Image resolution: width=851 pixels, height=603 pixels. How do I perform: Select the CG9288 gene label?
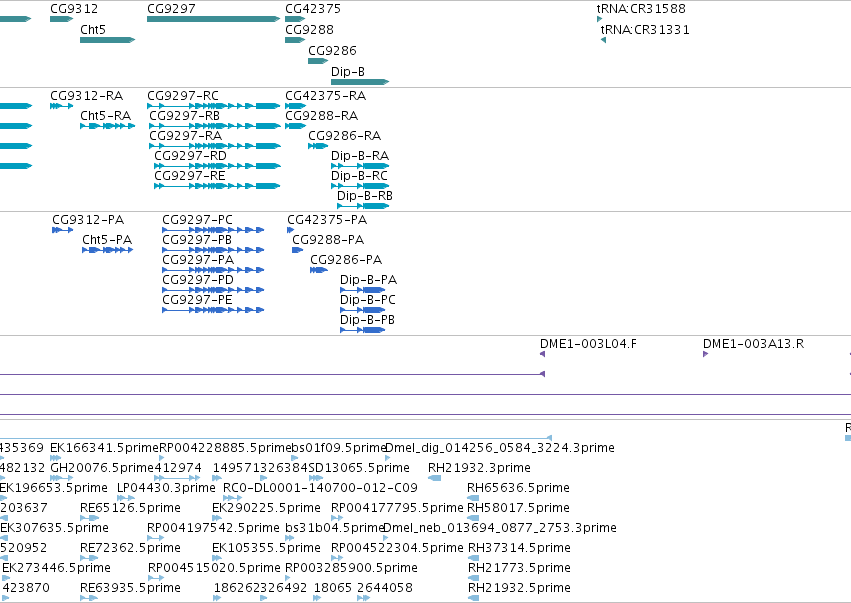click(x=309, y=29)
